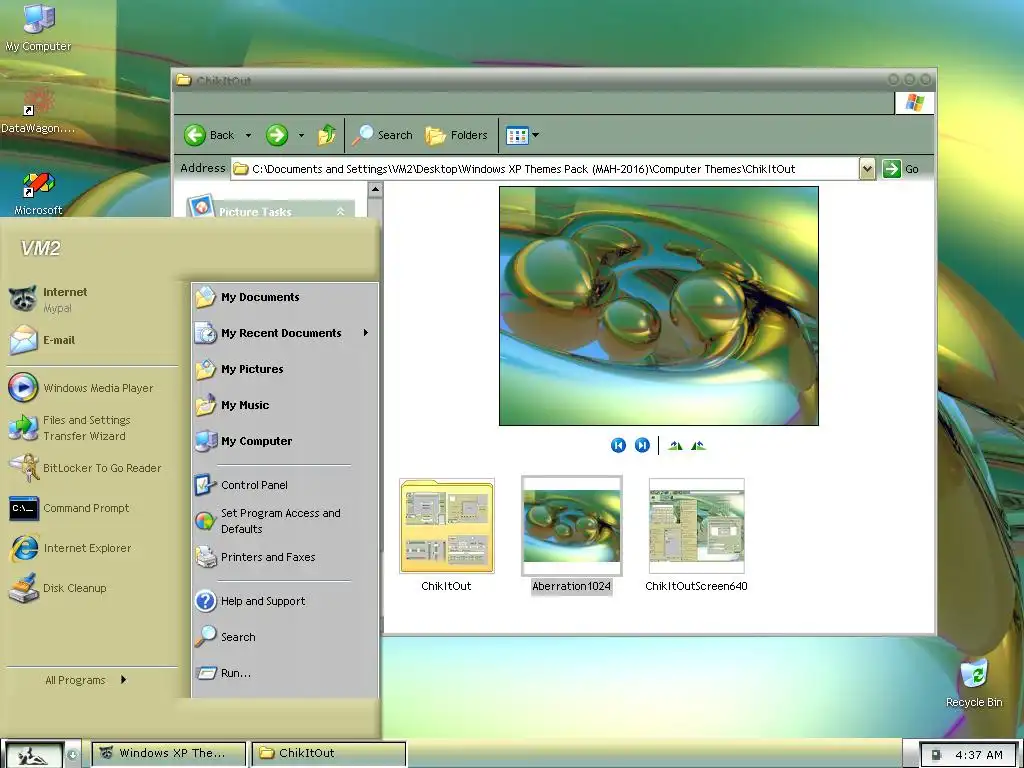Click the Go button
Viewport: 1024px width, 768px height.
(901, 169)
